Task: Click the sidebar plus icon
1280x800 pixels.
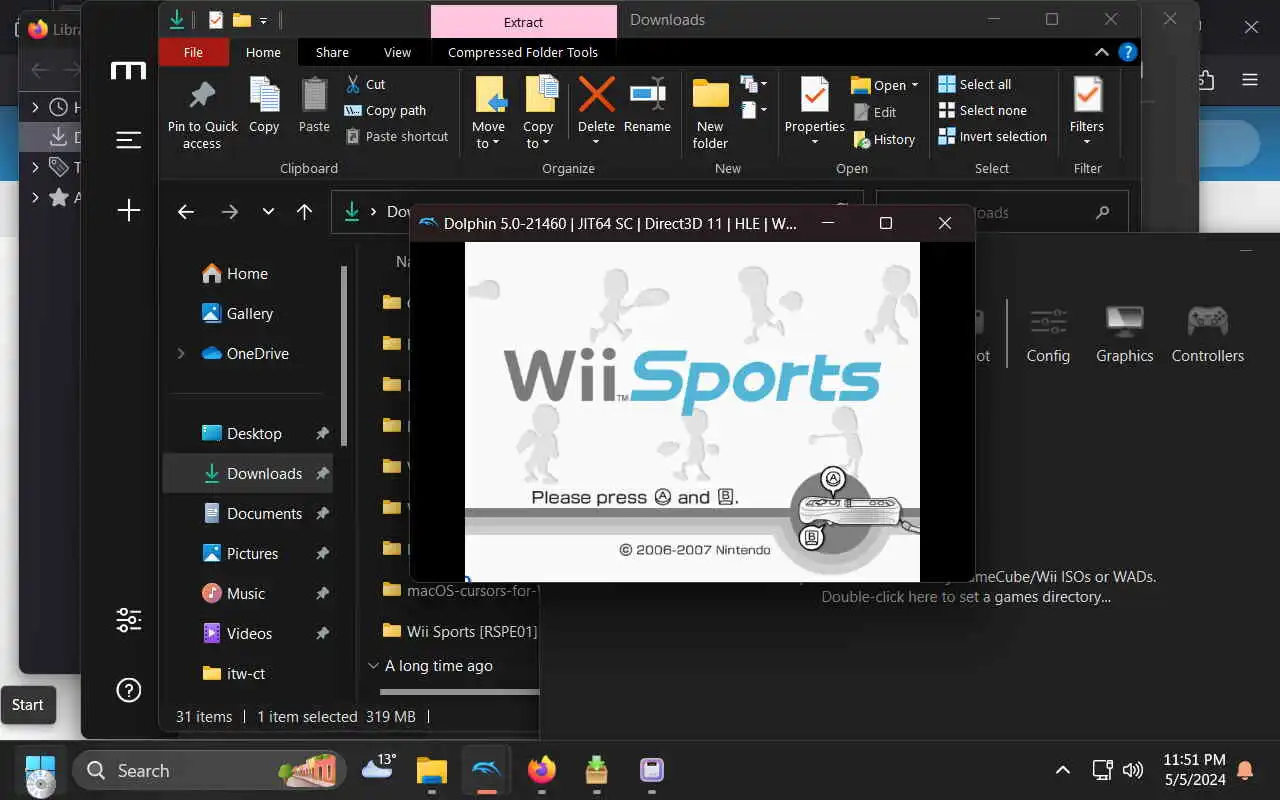Action: [129, 210]
